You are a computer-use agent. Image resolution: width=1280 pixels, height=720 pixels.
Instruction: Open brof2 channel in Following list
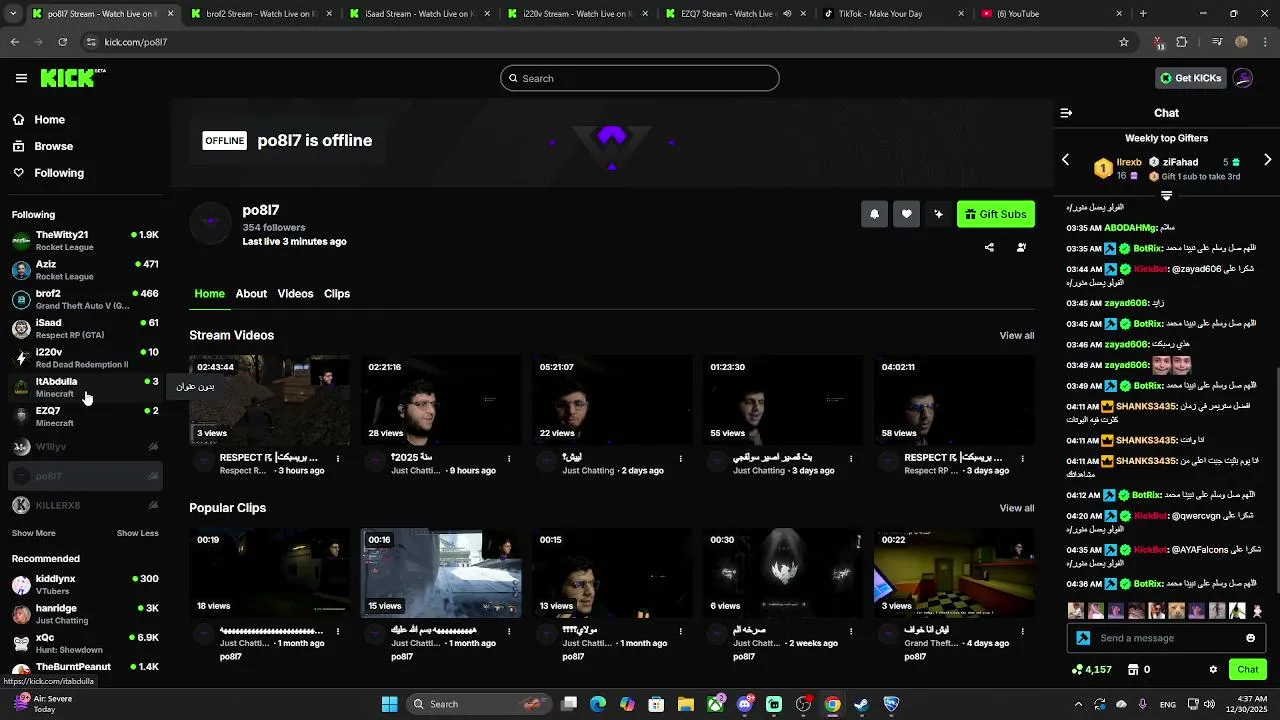pyautogui.click(x=85, y=299)
